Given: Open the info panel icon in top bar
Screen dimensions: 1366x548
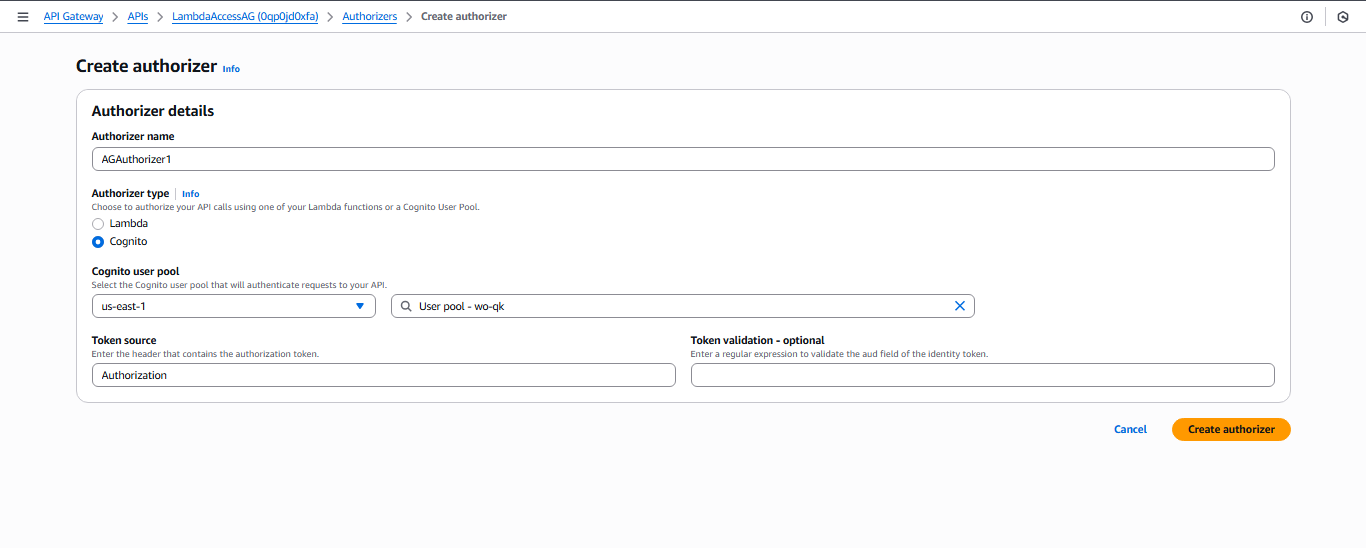Looking at the screenshot, I should tap(1307, 17).
